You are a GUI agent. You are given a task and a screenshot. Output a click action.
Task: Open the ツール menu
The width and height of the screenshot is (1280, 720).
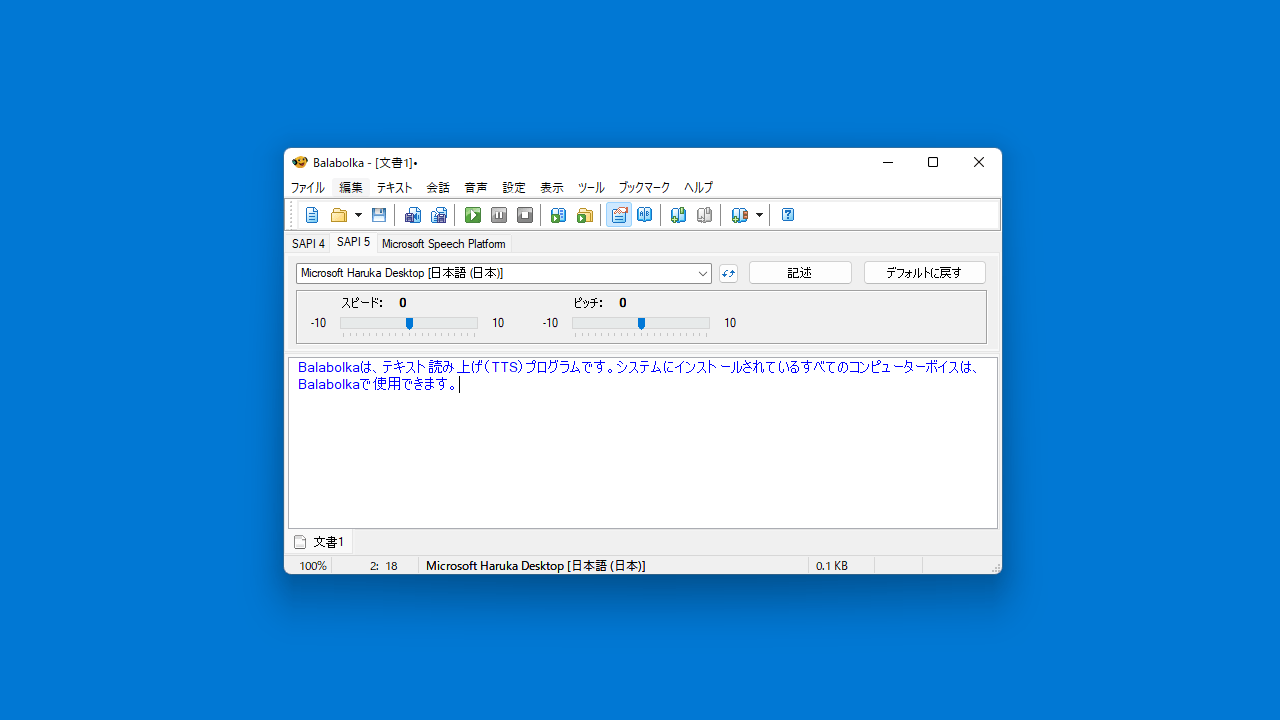(x=591, y=188)
